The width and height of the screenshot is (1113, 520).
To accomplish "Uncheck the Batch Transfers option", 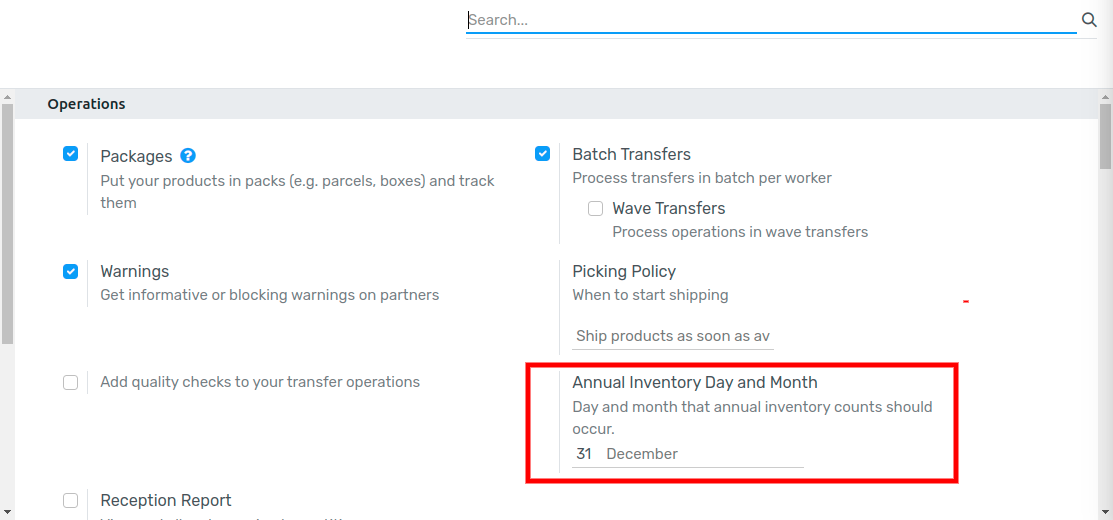I will coord(543,154).
